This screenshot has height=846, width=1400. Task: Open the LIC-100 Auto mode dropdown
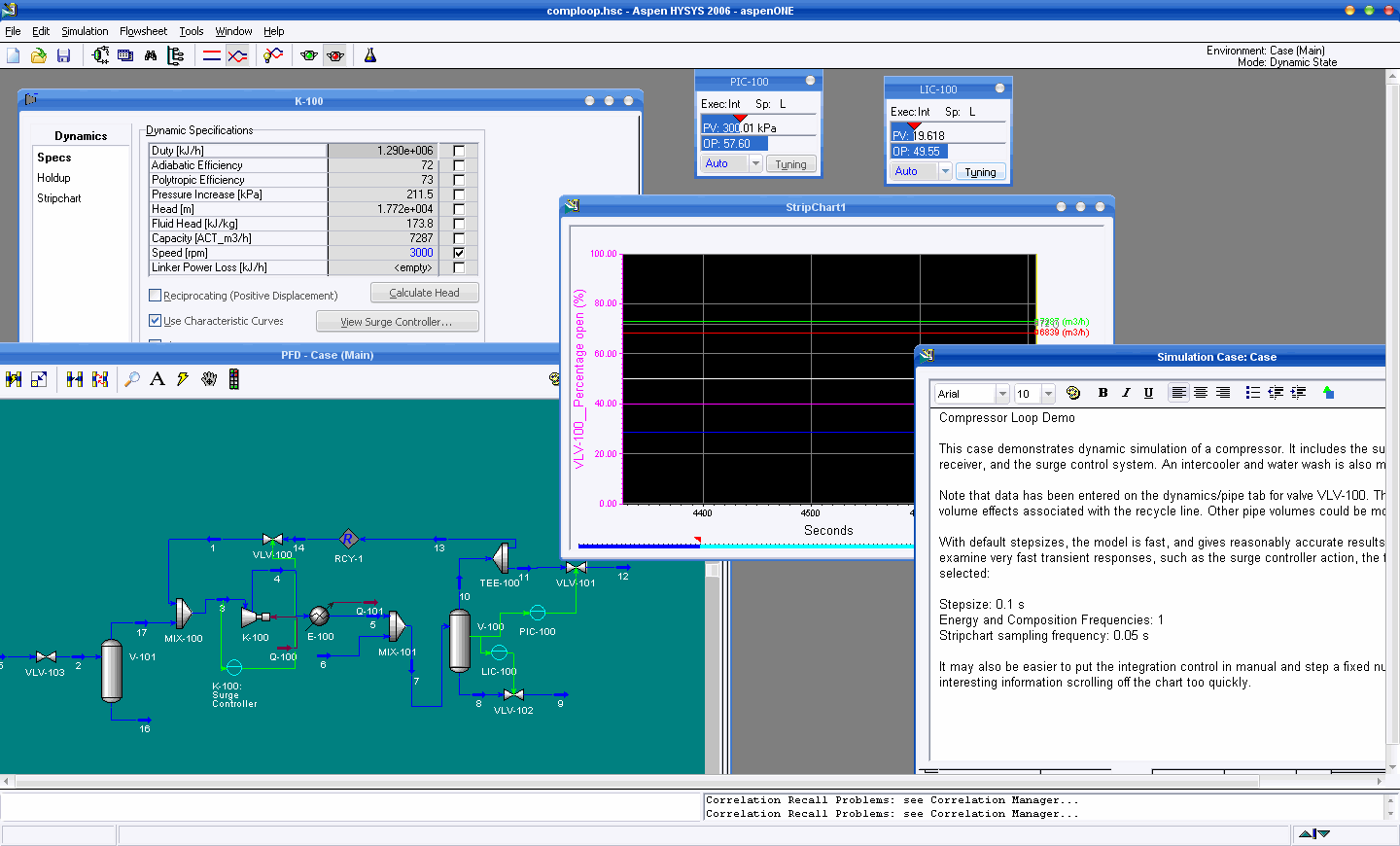(x=945, y=171)
